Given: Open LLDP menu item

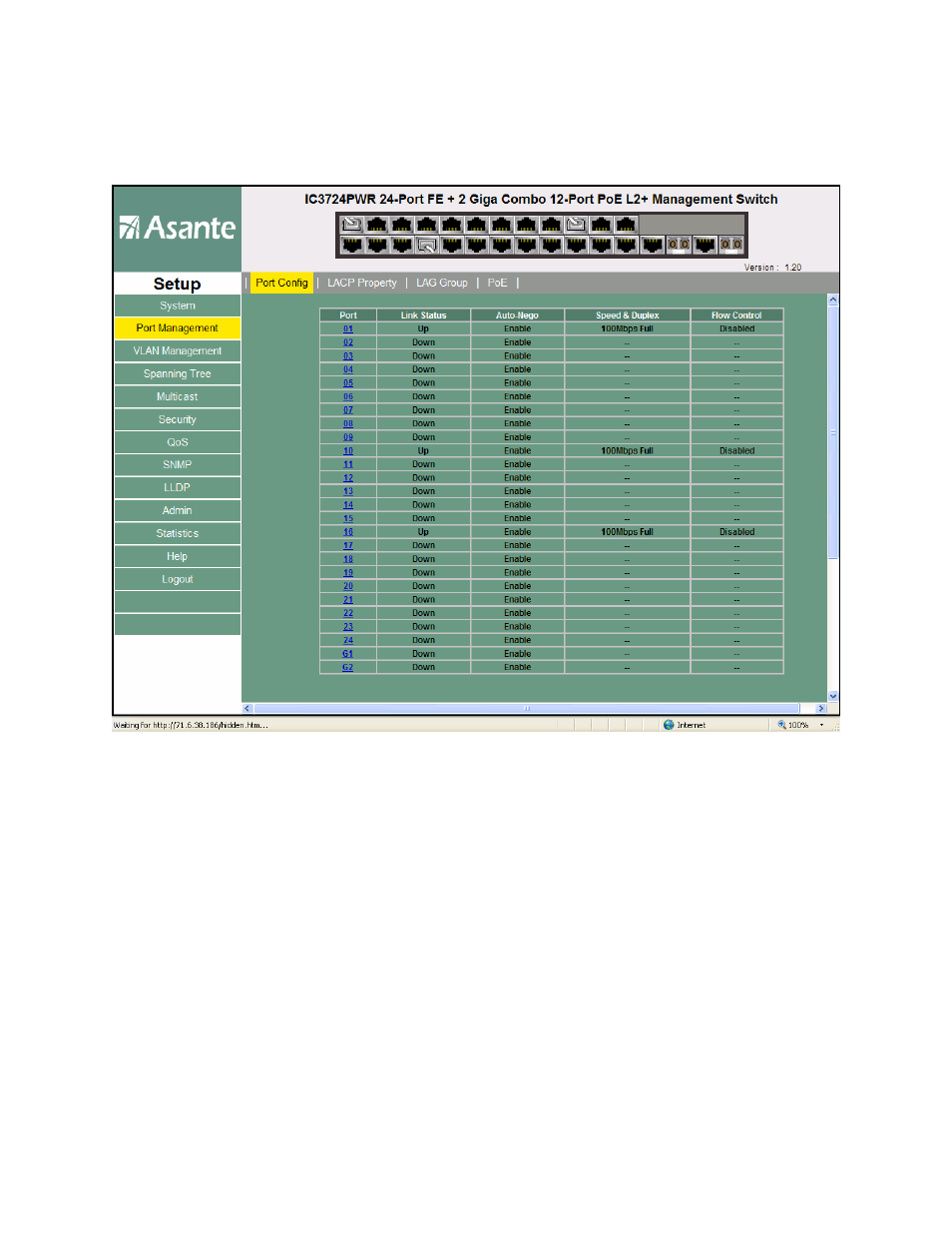Looking at the screenshot, I should pyautogui.click(x=178, y=487).
